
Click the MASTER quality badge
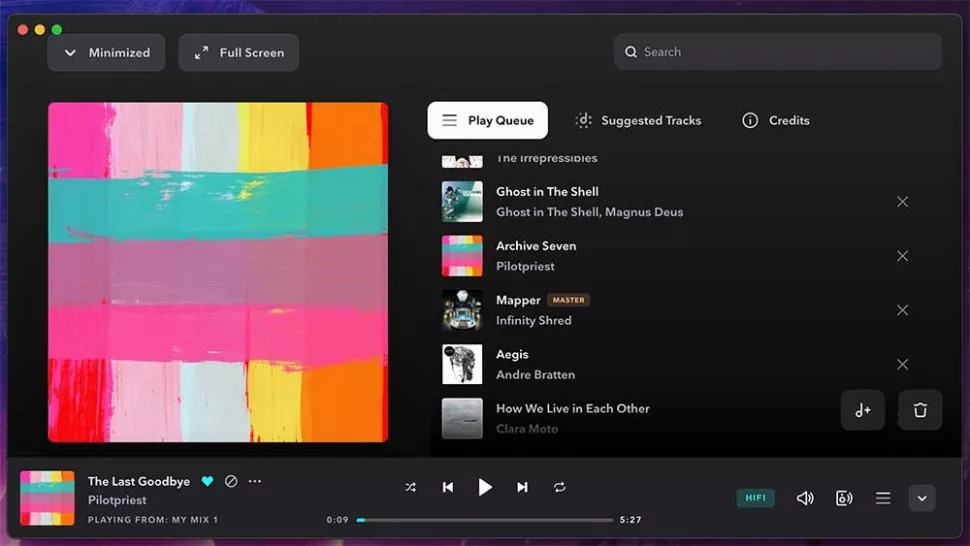[569, 300]
